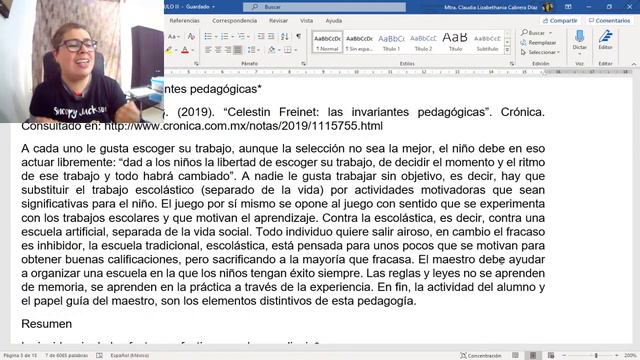Enable Concentración focus mode

pyautogui.click(x=480, y=356)
